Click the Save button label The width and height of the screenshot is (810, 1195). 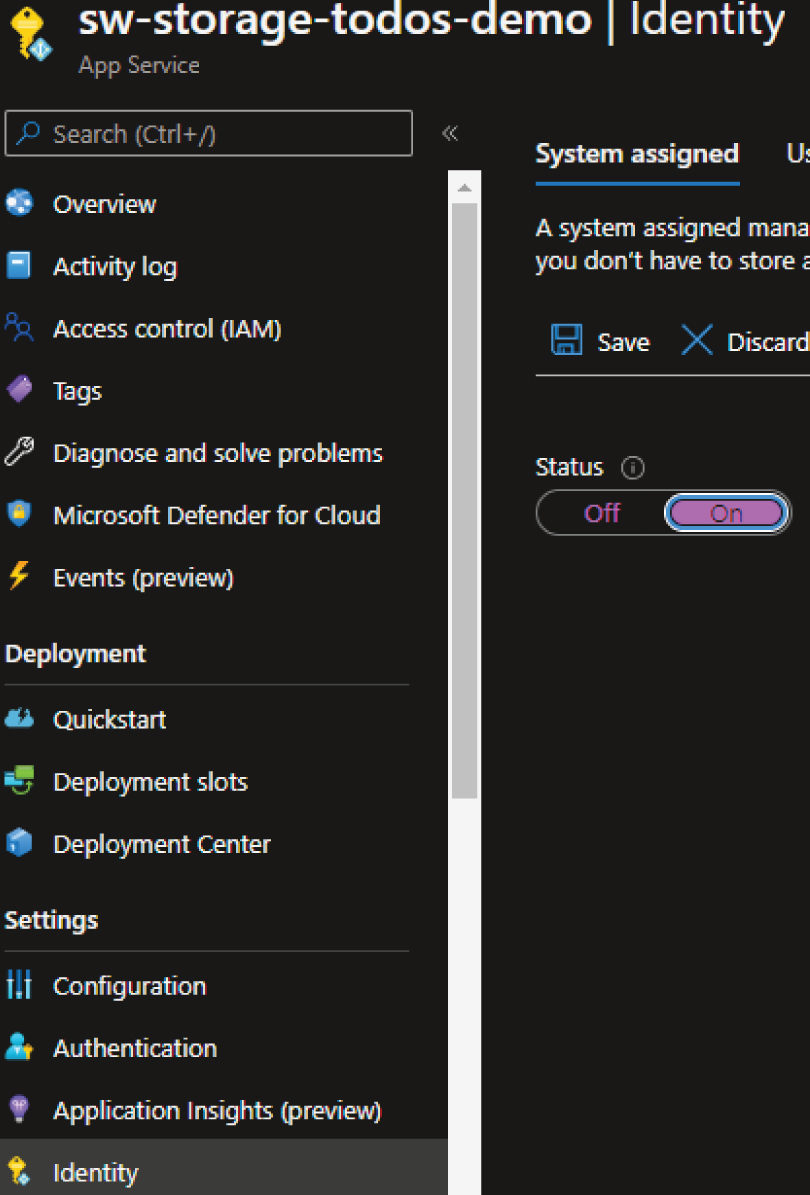(623, 342)
